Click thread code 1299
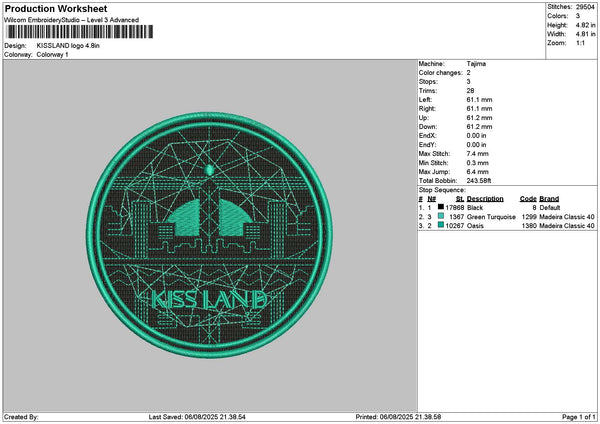600x424 pixels. [529, 217]
